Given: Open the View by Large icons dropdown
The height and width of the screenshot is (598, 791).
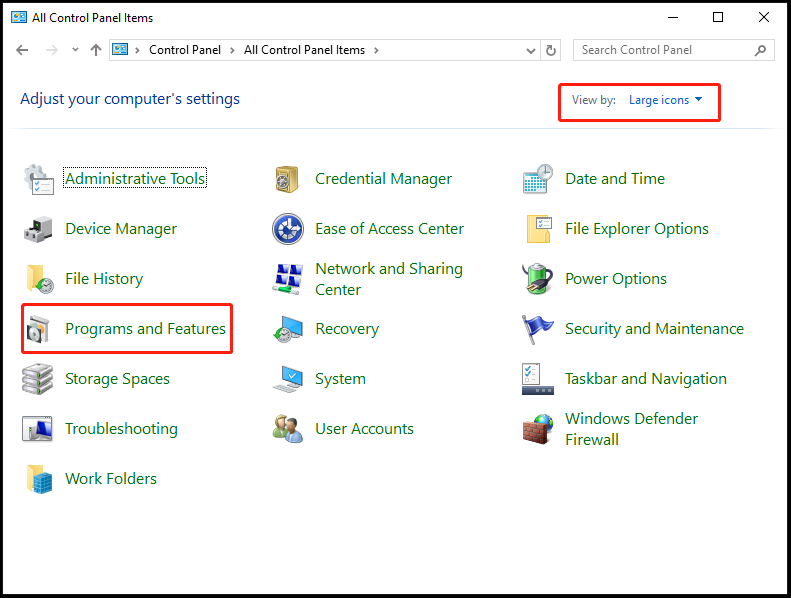Looking at the screenshot, I should coord(665,100).
